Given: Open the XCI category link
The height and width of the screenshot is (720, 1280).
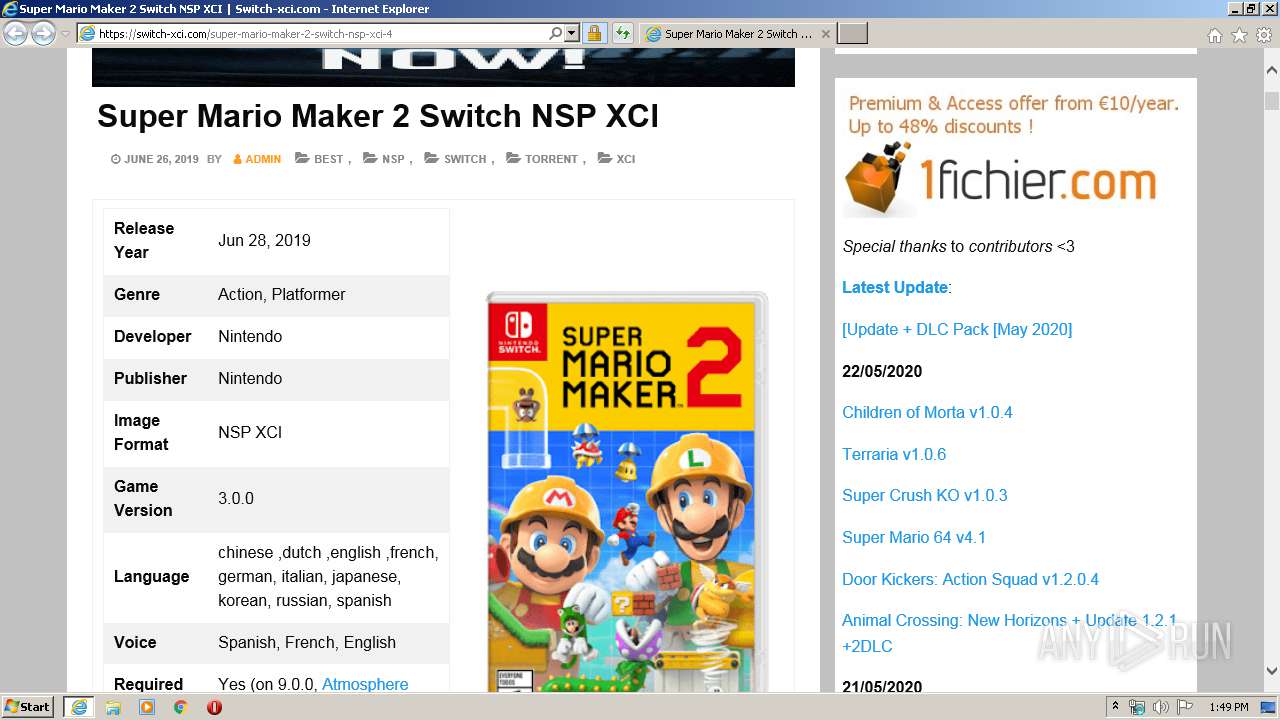Looking at the screenshot, I should click(626, 159).
